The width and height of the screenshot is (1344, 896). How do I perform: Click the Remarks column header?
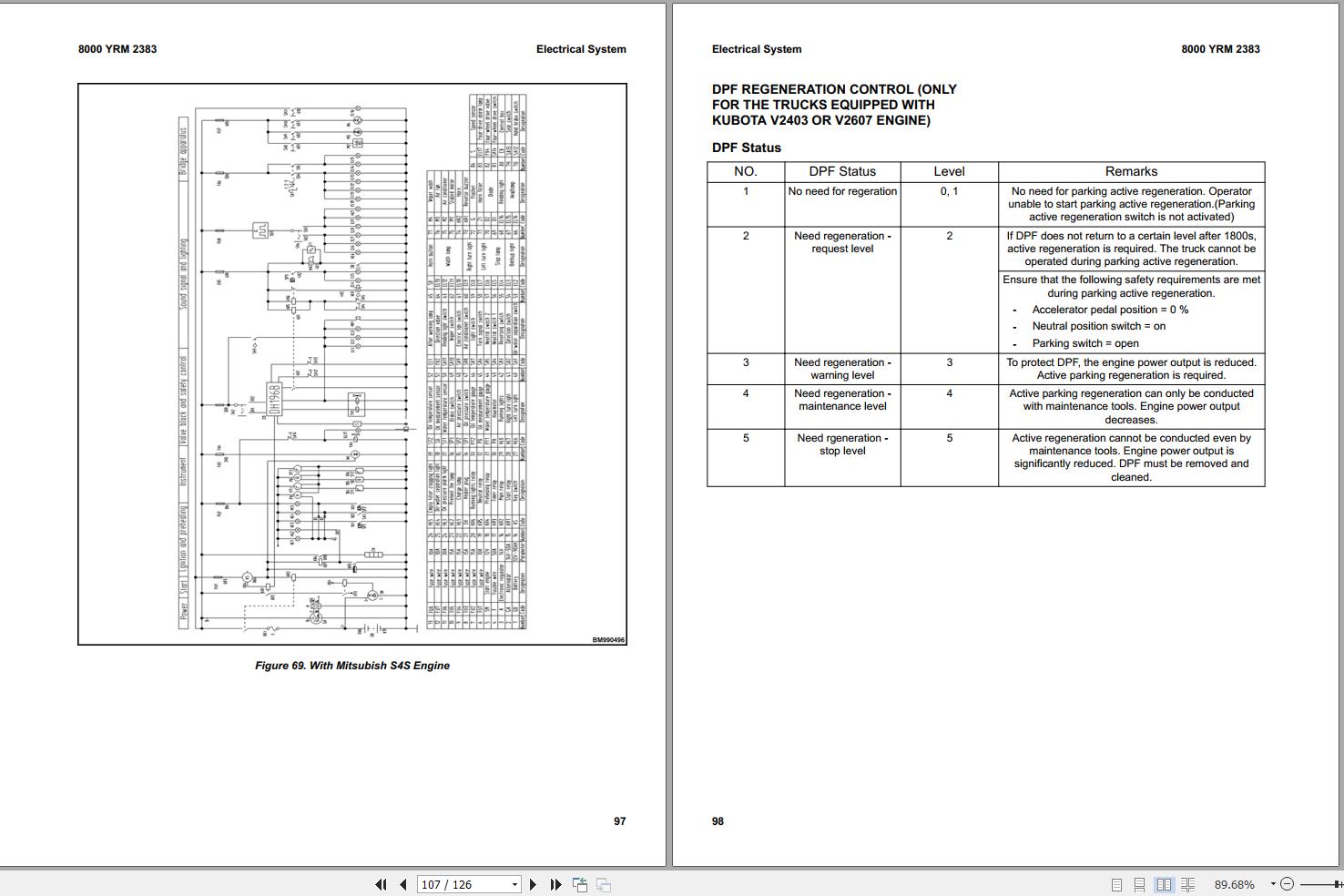pyautogui.click(x=1131, y=171)
